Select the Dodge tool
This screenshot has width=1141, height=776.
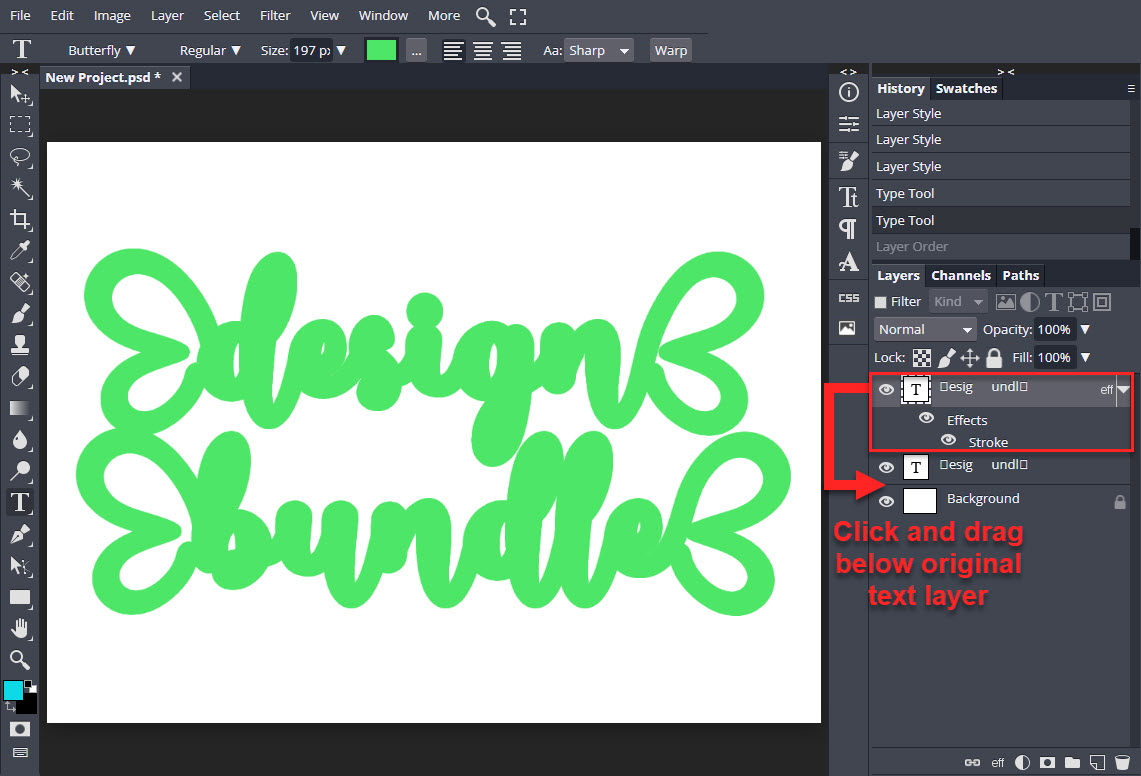pos(20,471)
